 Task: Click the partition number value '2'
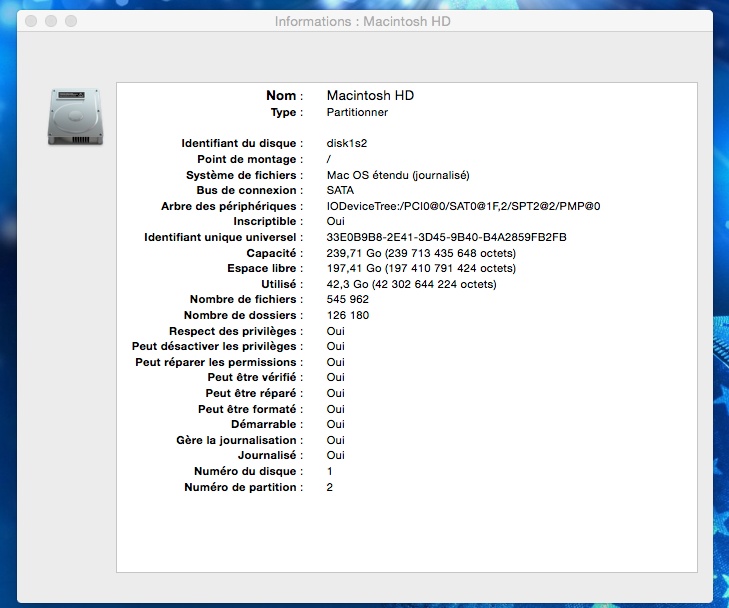pos(330,487)
